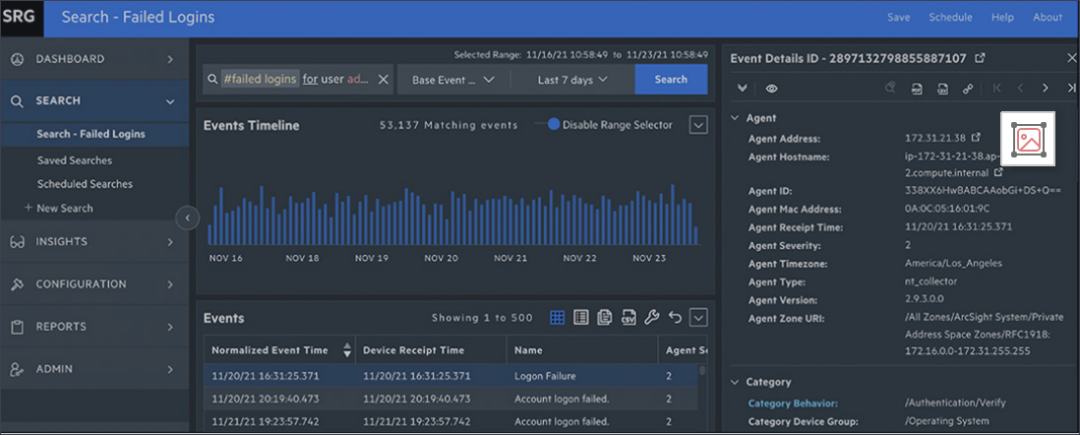Open the wrench settings icon in Events toolbar
The width and height of the screenshot is (1080, 435).
coord(652,318)
